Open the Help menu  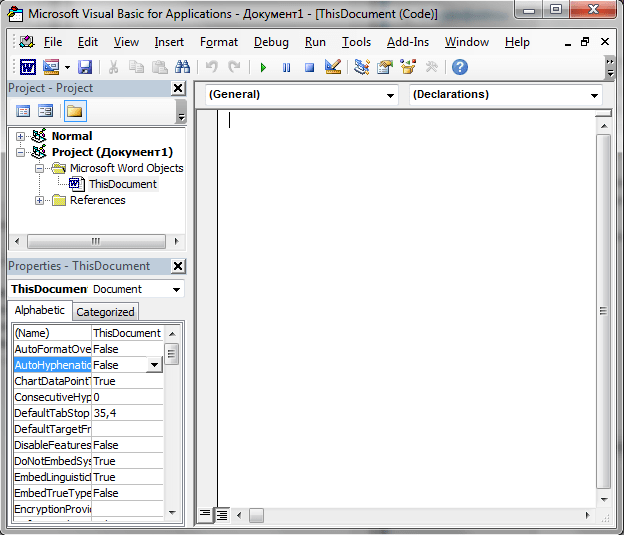pyautogui.click(x=517, y=42)
